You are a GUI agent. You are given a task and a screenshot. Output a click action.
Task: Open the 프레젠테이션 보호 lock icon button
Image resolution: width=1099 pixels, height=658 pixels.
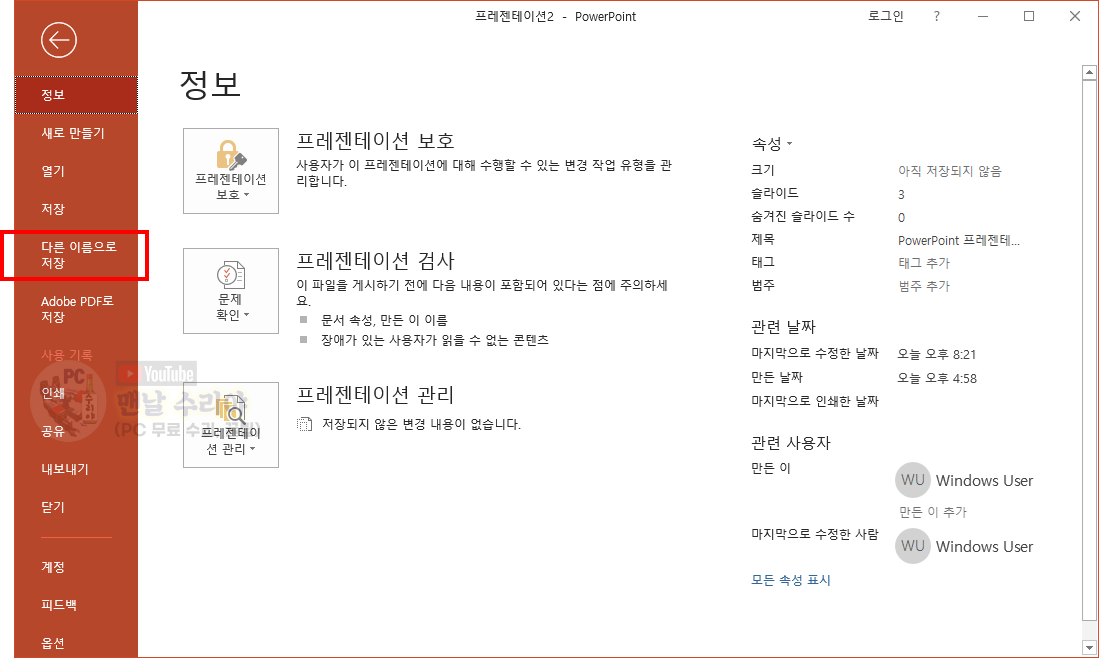pos(231,170)
